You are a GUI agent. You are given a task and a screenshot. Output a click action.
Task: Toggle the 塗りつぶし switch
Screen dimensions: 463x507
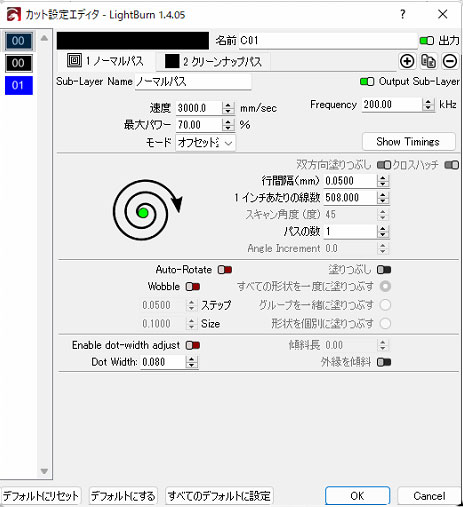(x=384, y=269)
